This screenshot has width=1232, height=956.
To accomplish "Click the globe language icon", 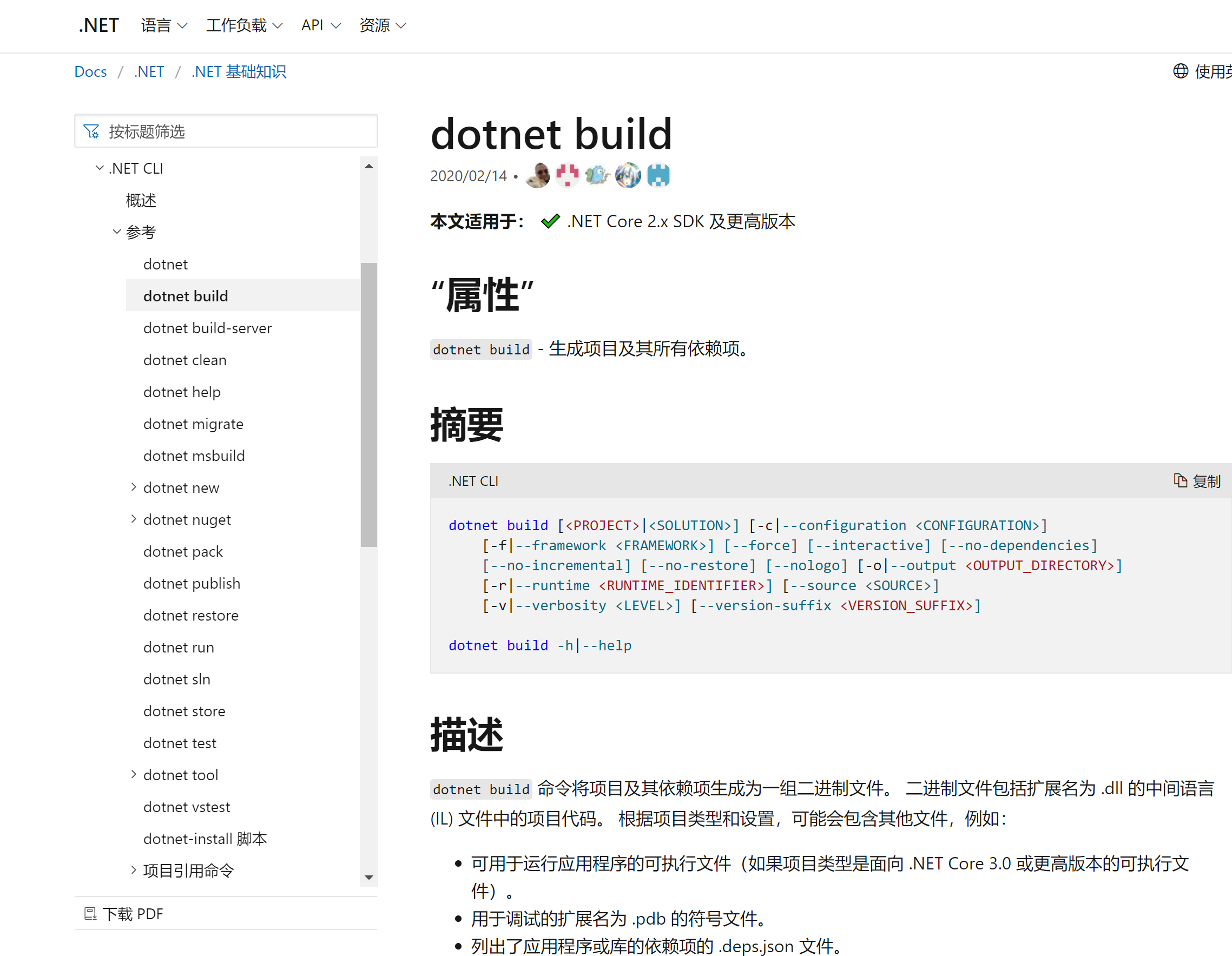I will click(x=1180, y=71).
